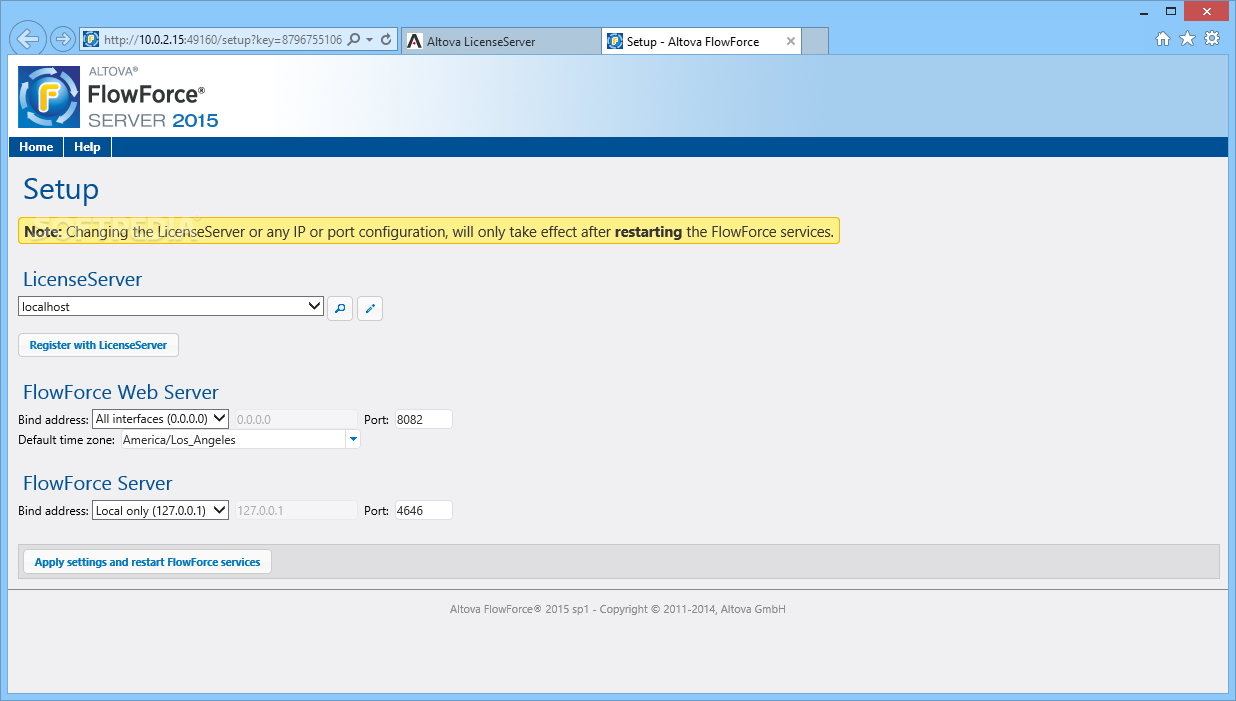Open a new blank browser tab
This screenshot has width=1236, height=701.
[815, 41]
